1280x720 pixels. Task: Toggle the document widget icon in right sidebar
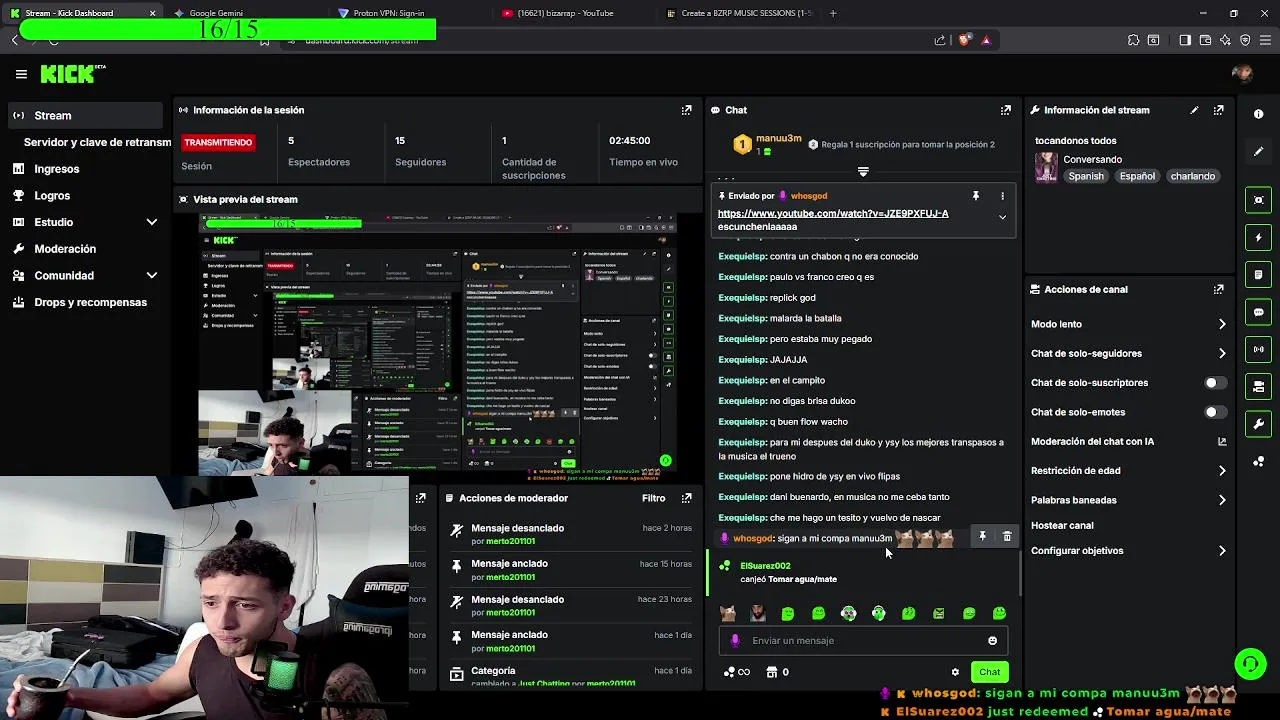1258,275
